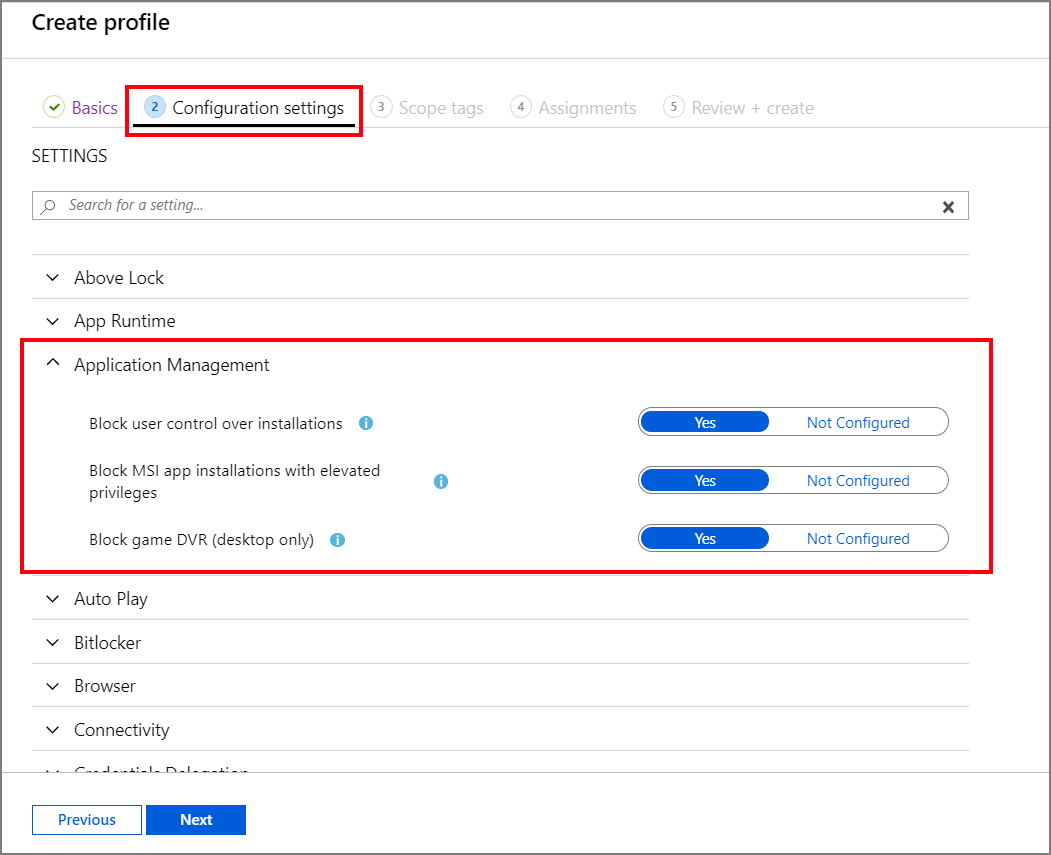Image resolution: width=1051 pixels, height=855 pixels.
Task: Click the search magnifier icon in the settings search bar
Action: click(49, 206)
